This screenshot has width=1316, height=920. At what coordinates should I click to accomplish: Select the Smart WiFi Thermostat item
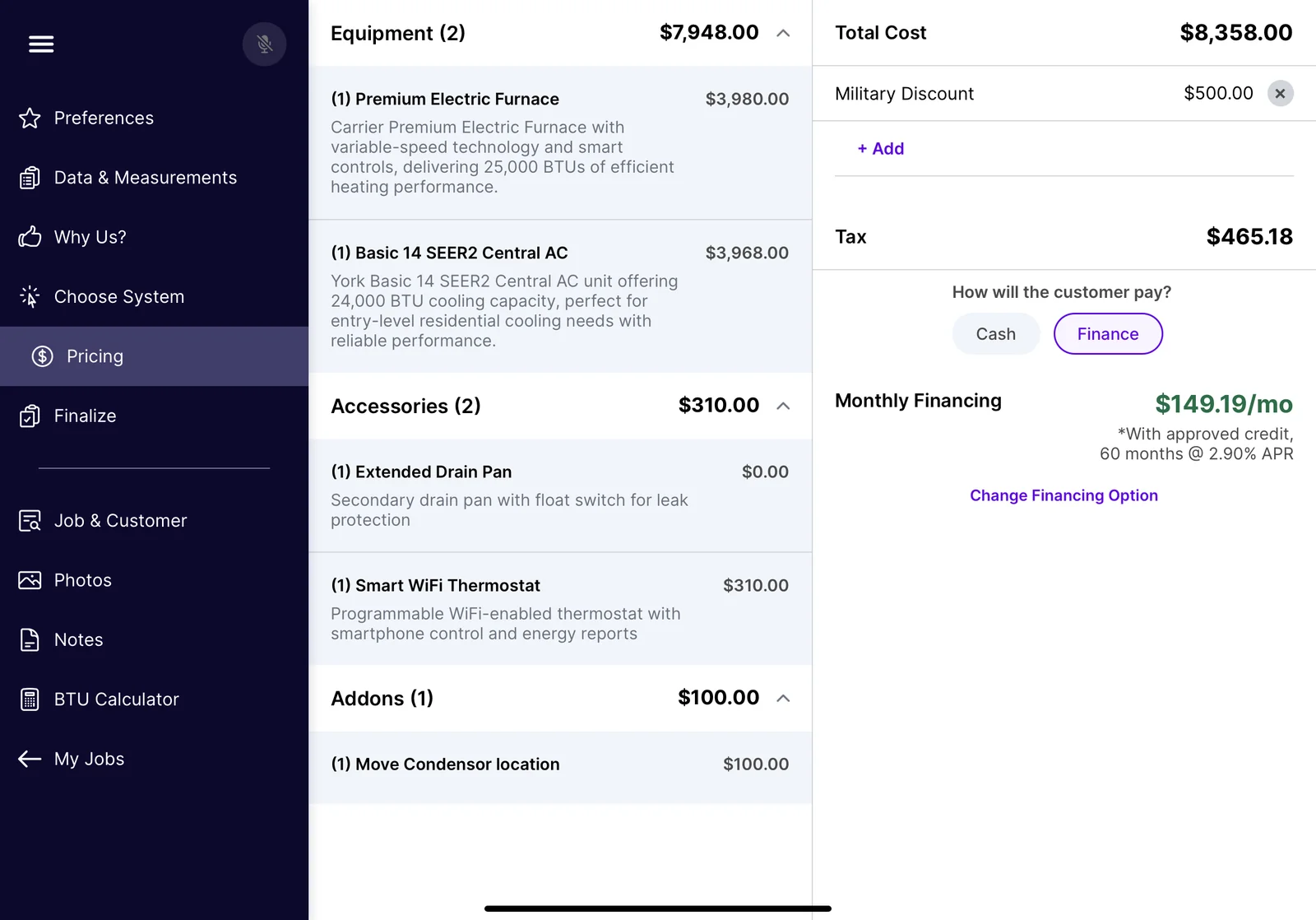560,609
